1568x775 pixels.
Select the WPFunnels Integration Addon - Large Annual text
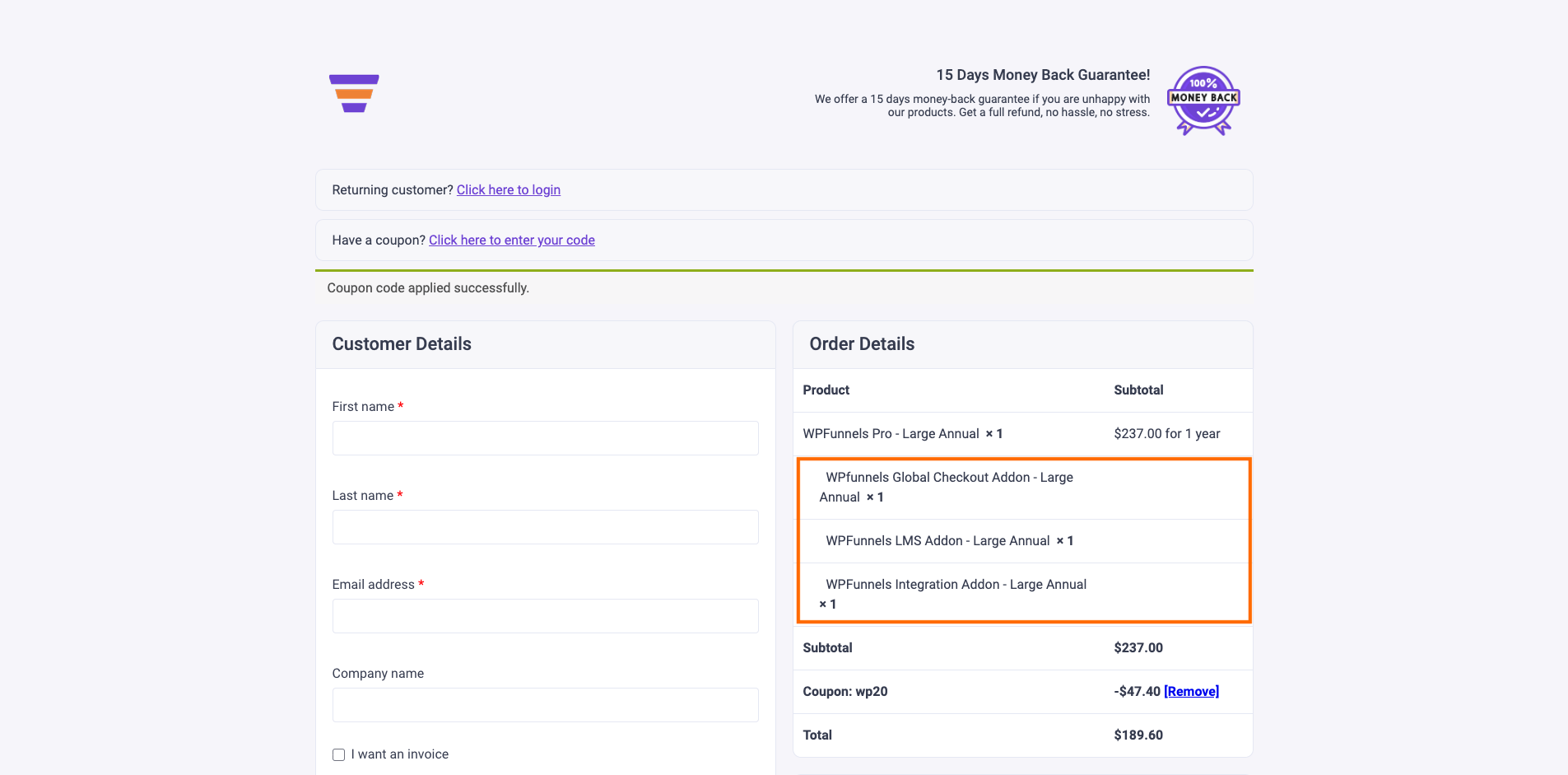956,584
